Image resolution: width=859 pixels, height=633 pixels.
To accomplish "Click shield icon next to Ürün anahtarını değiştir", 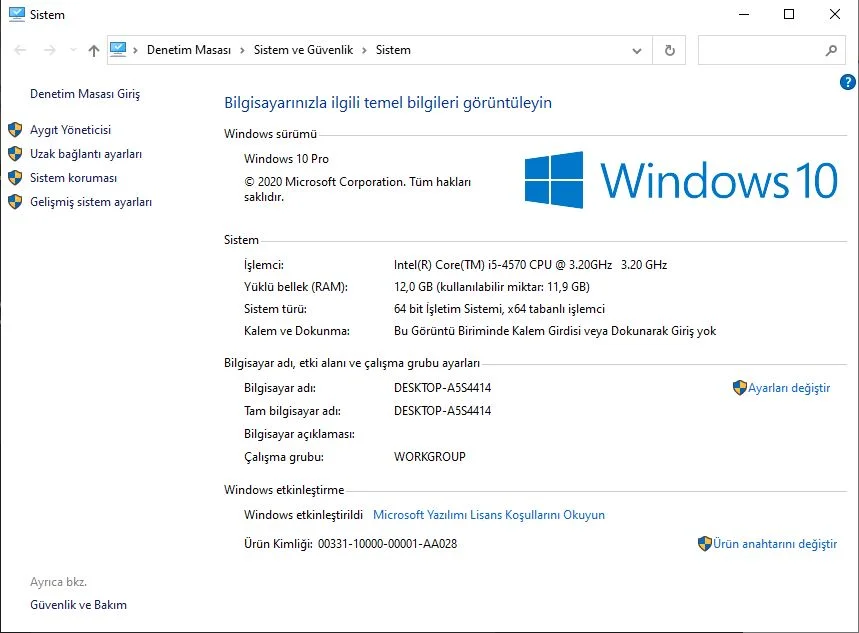I will coord(705,544).
